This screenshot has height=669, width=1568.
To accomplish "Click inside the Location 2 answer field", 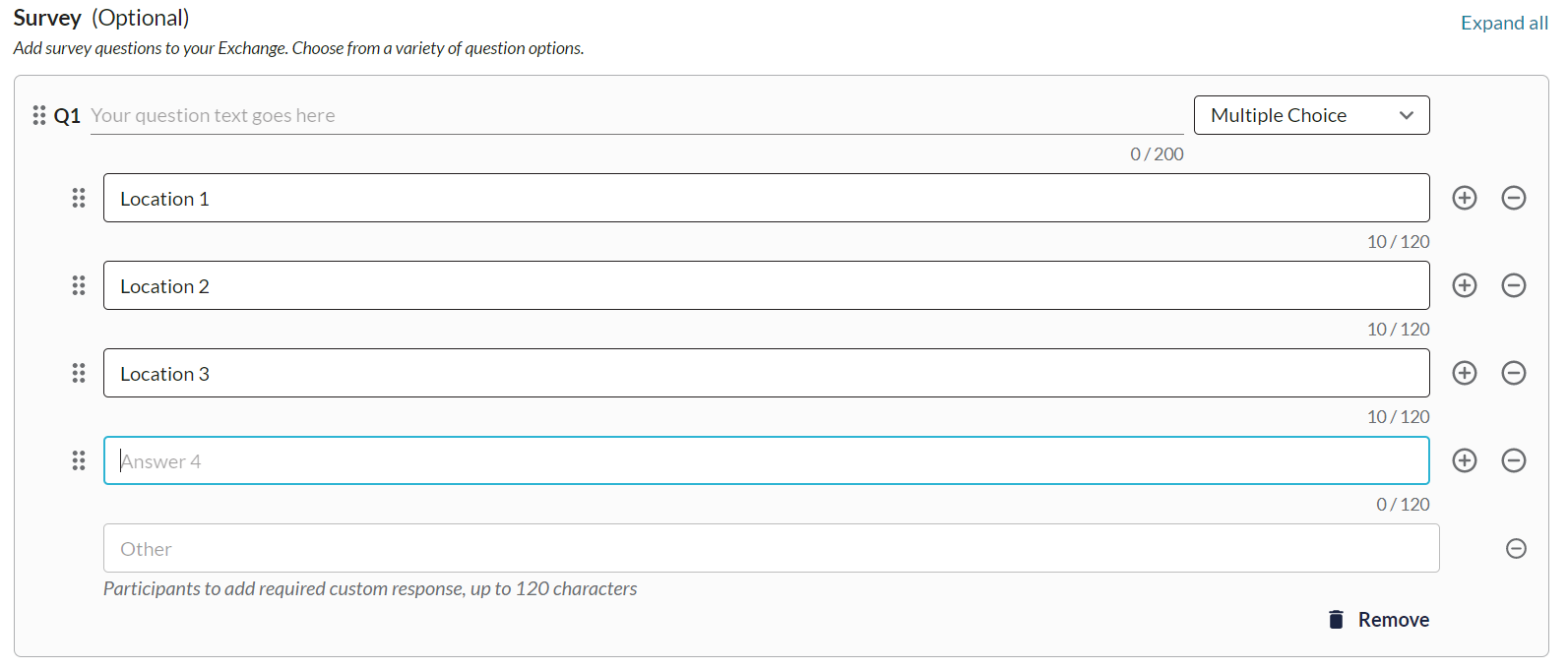I will [766, 285].
